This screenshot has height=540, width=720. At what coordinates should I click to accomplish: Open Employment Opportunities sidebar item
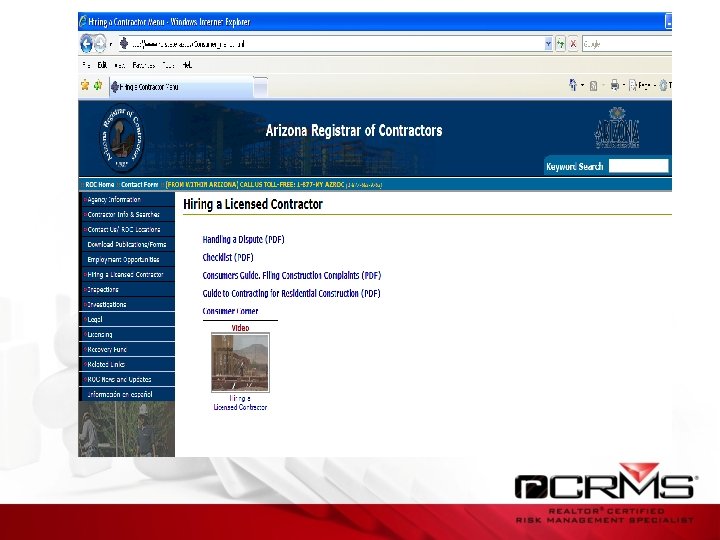click(x=128, y=259)
